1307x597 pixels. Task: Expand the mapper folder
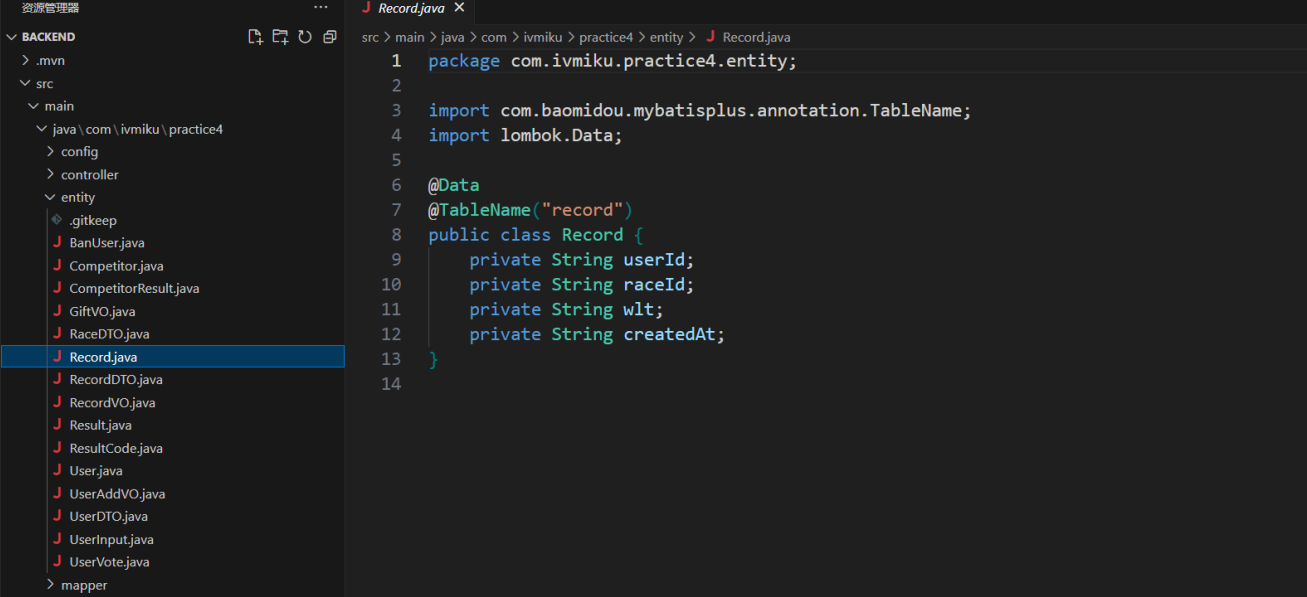(x=83, y=585)
